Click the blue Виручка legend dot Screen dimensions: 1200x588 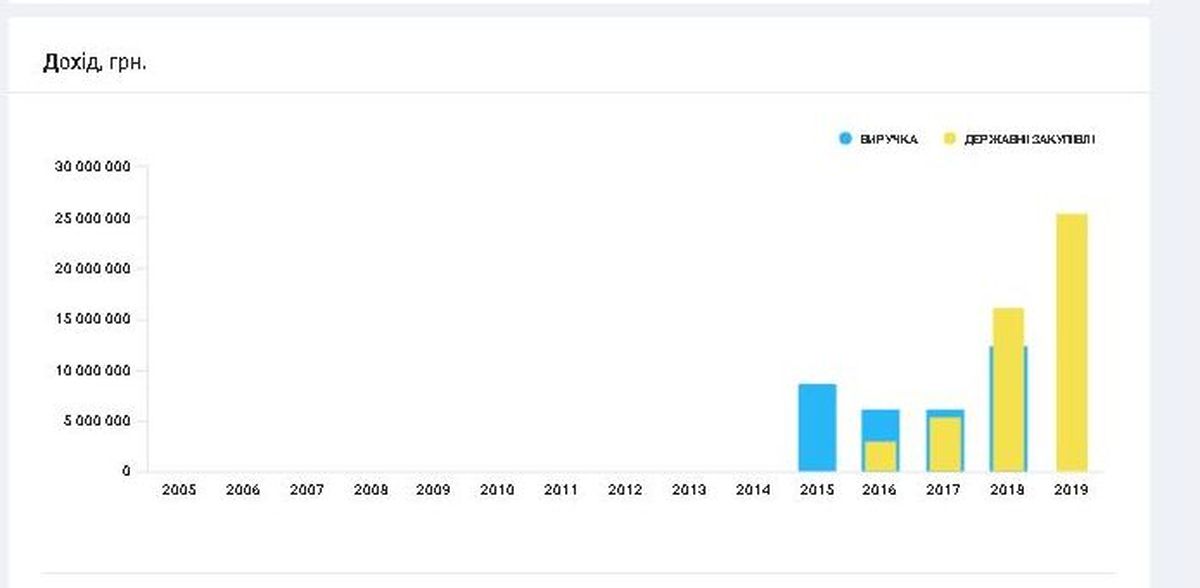coord(846,140)
